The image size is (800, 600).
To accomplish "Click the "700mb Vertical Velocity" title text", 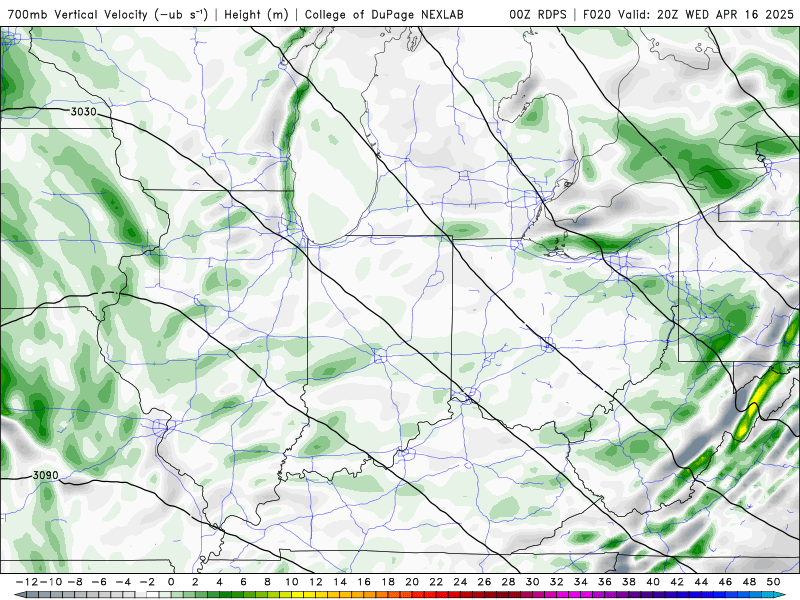I will point(77,14).
